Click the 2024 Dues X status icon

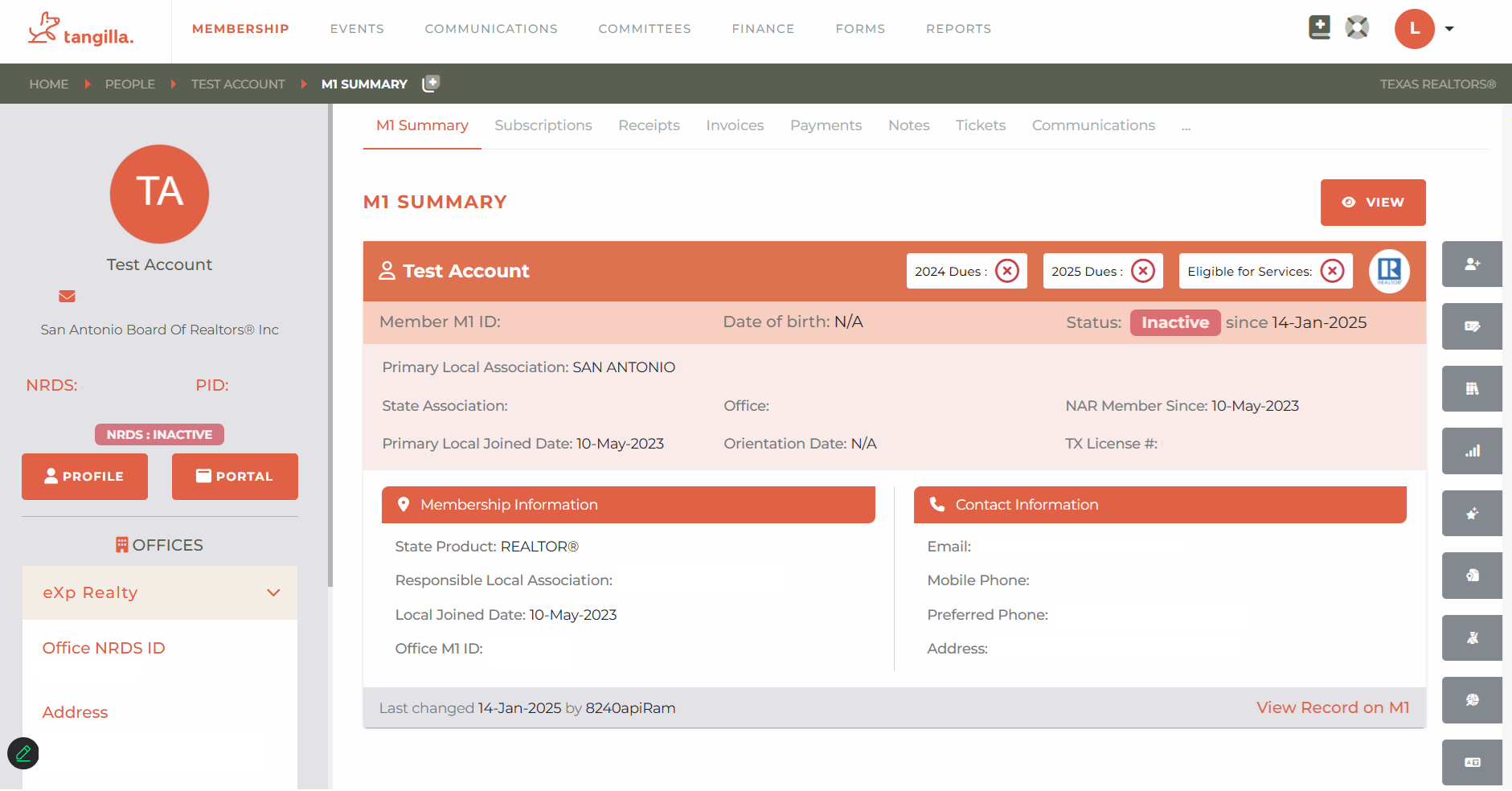pos(1006,271)
